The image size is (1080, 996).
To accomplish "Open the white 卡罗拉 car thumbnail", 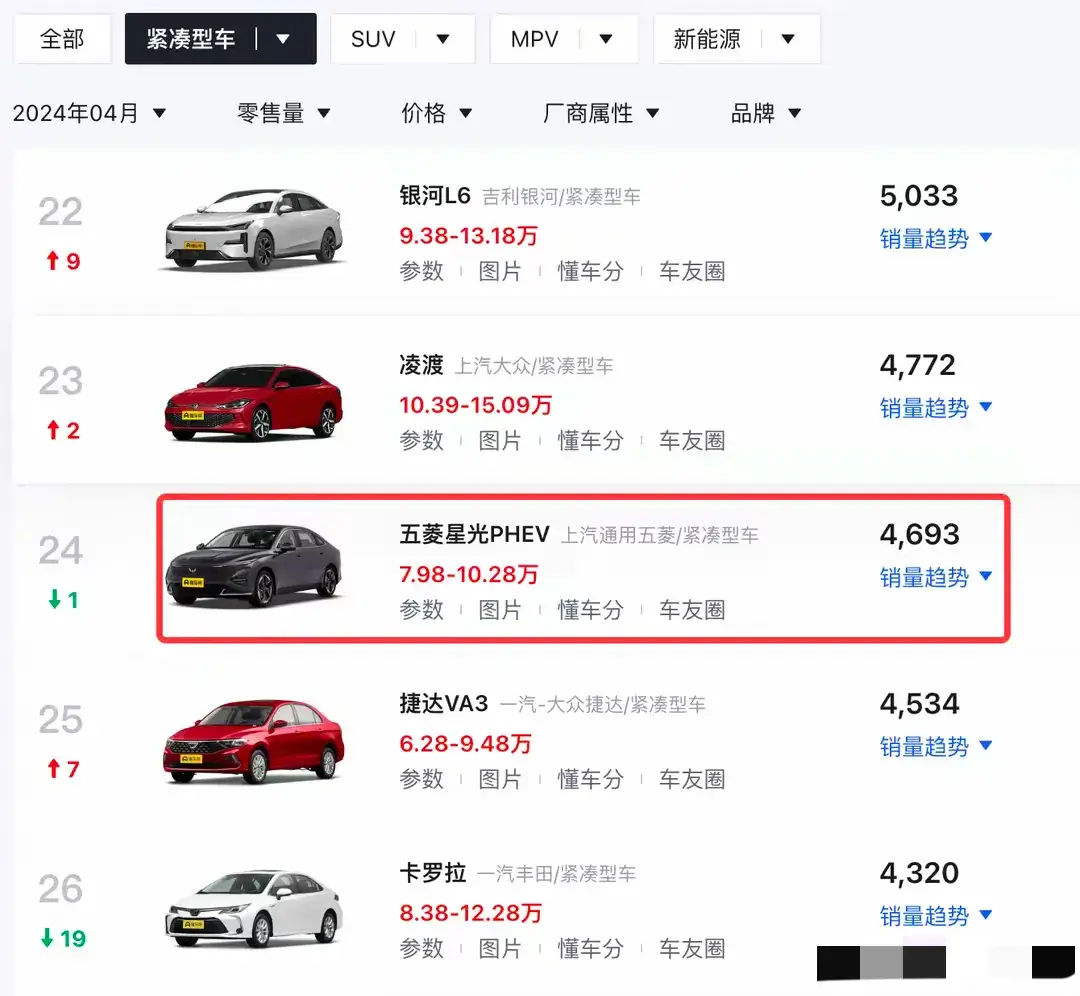I will tap(254, 908).
